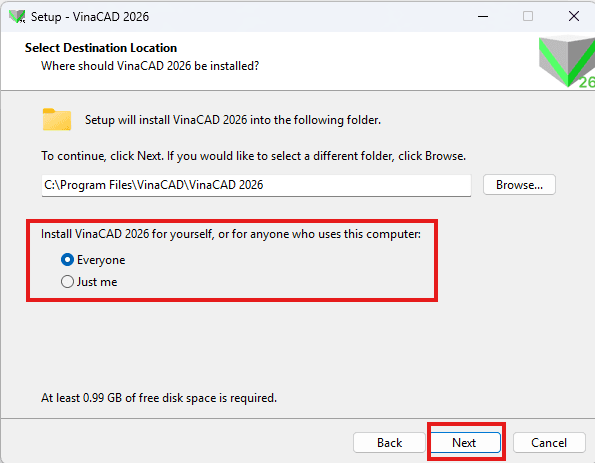Image resolution: width=595 pixels, height=463 pixels.
Task: Minimize the Setup window
Action: coord(483,16)
